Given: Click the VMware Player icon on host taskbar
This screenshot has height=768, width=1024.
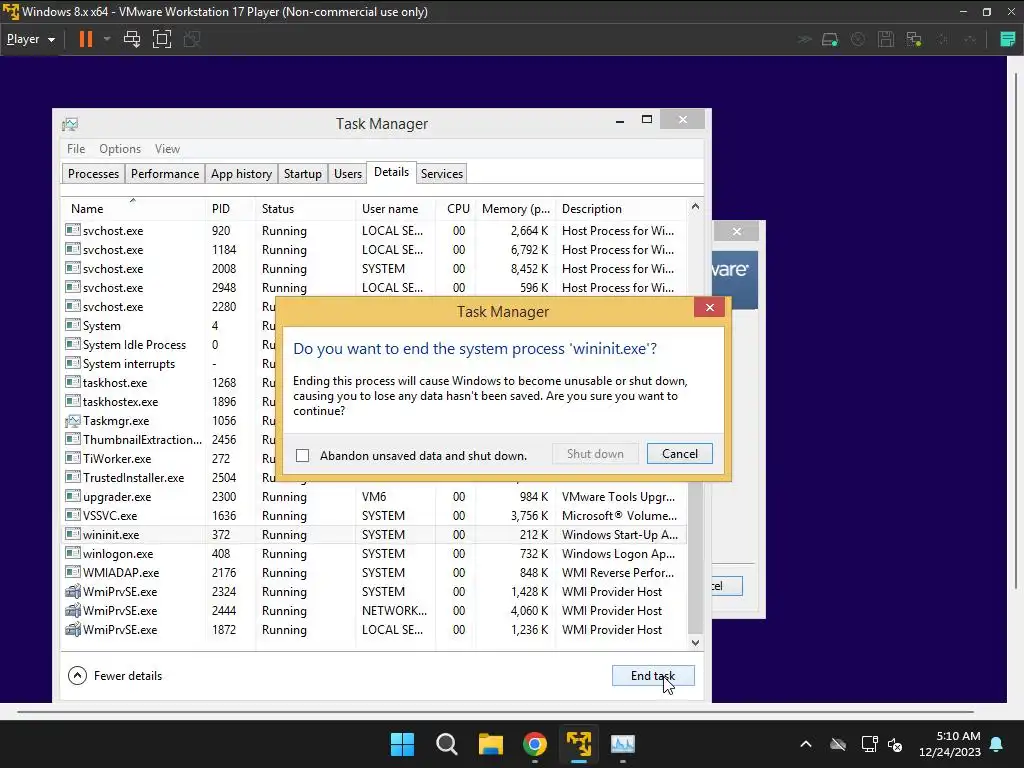Looking at the screenshot, I should click(579, 744).
